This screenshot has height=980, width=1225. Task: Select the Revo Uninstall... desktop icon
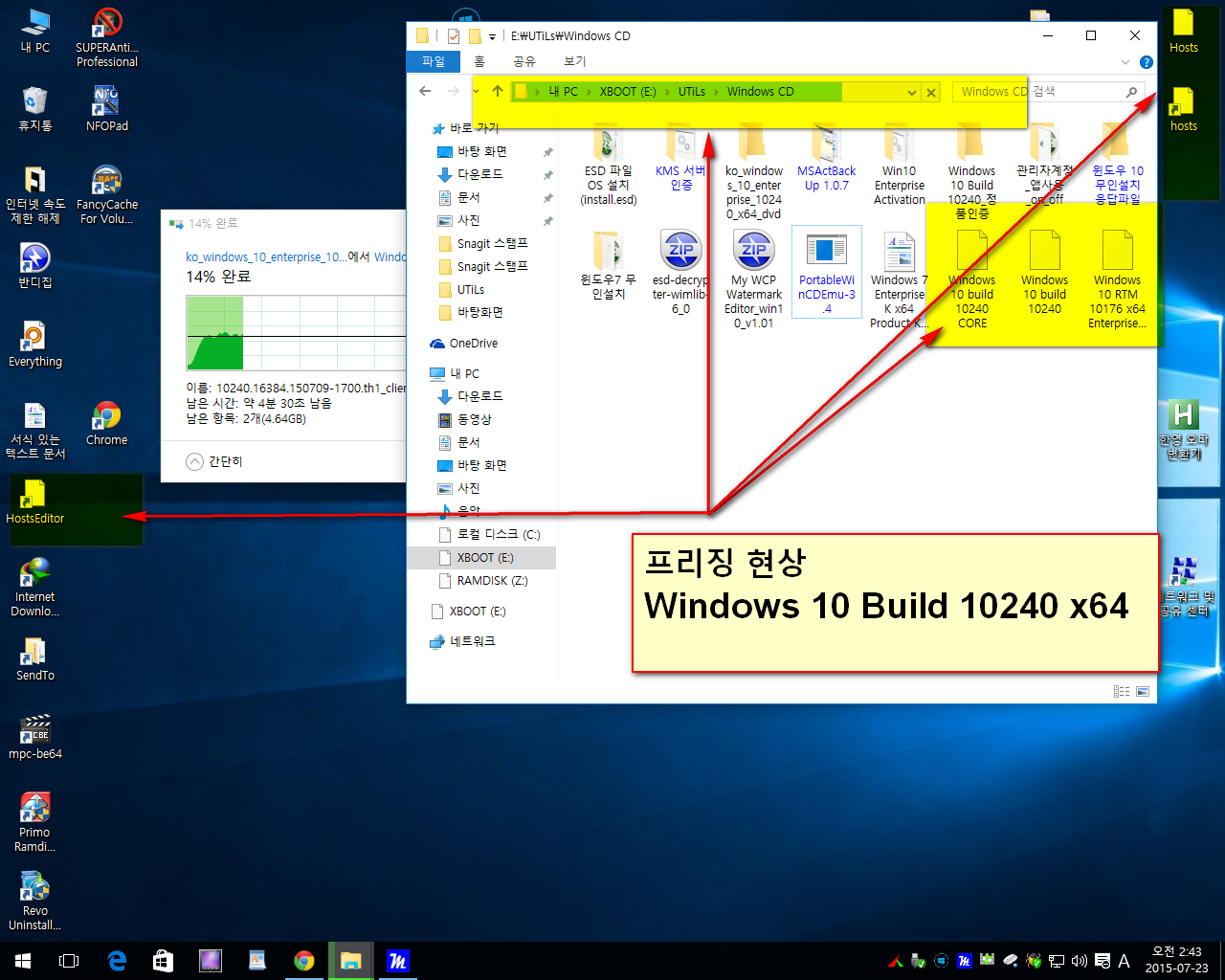pos(35,901)
